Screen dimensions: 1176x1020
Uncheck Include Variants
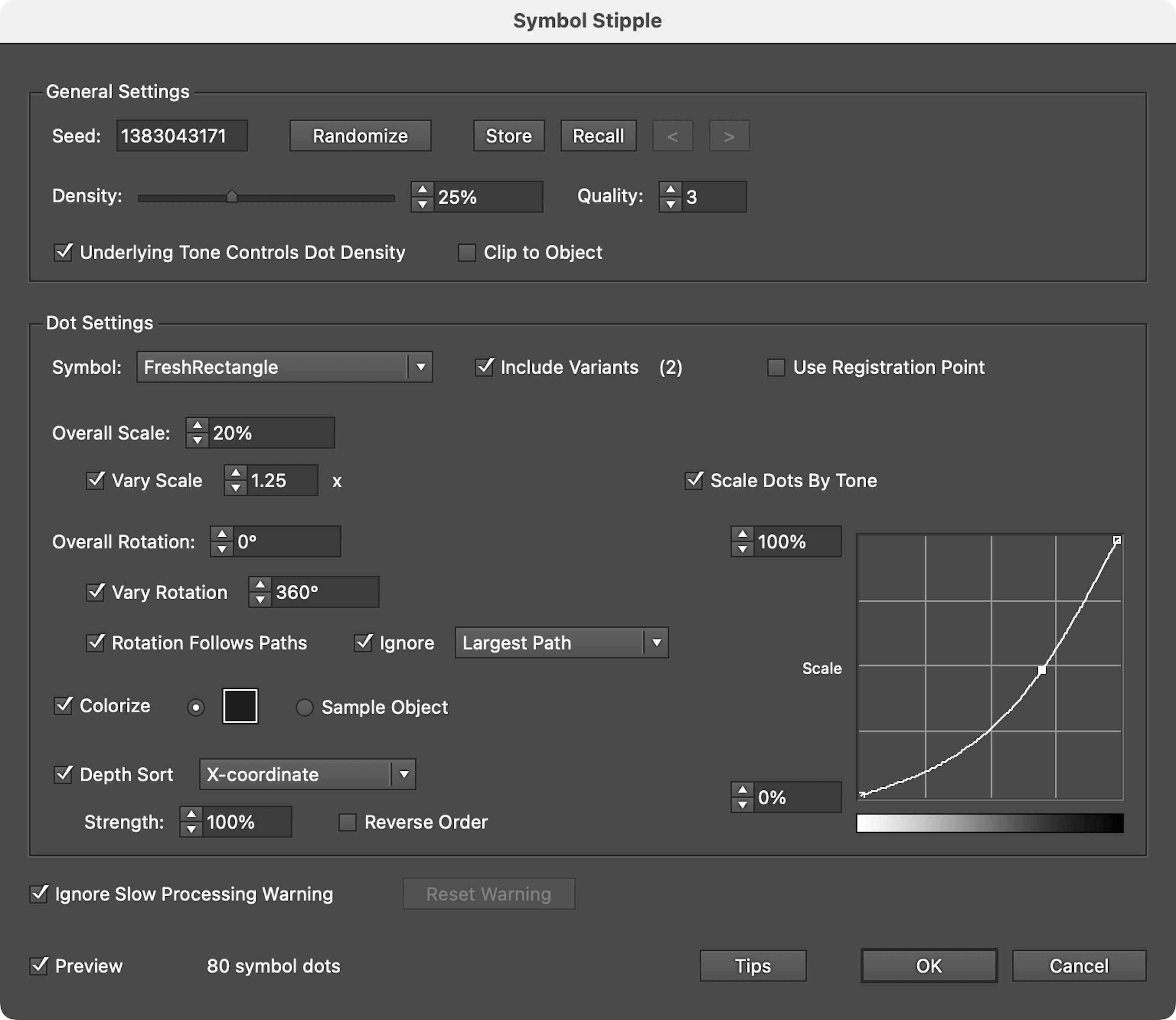(484, 367)
